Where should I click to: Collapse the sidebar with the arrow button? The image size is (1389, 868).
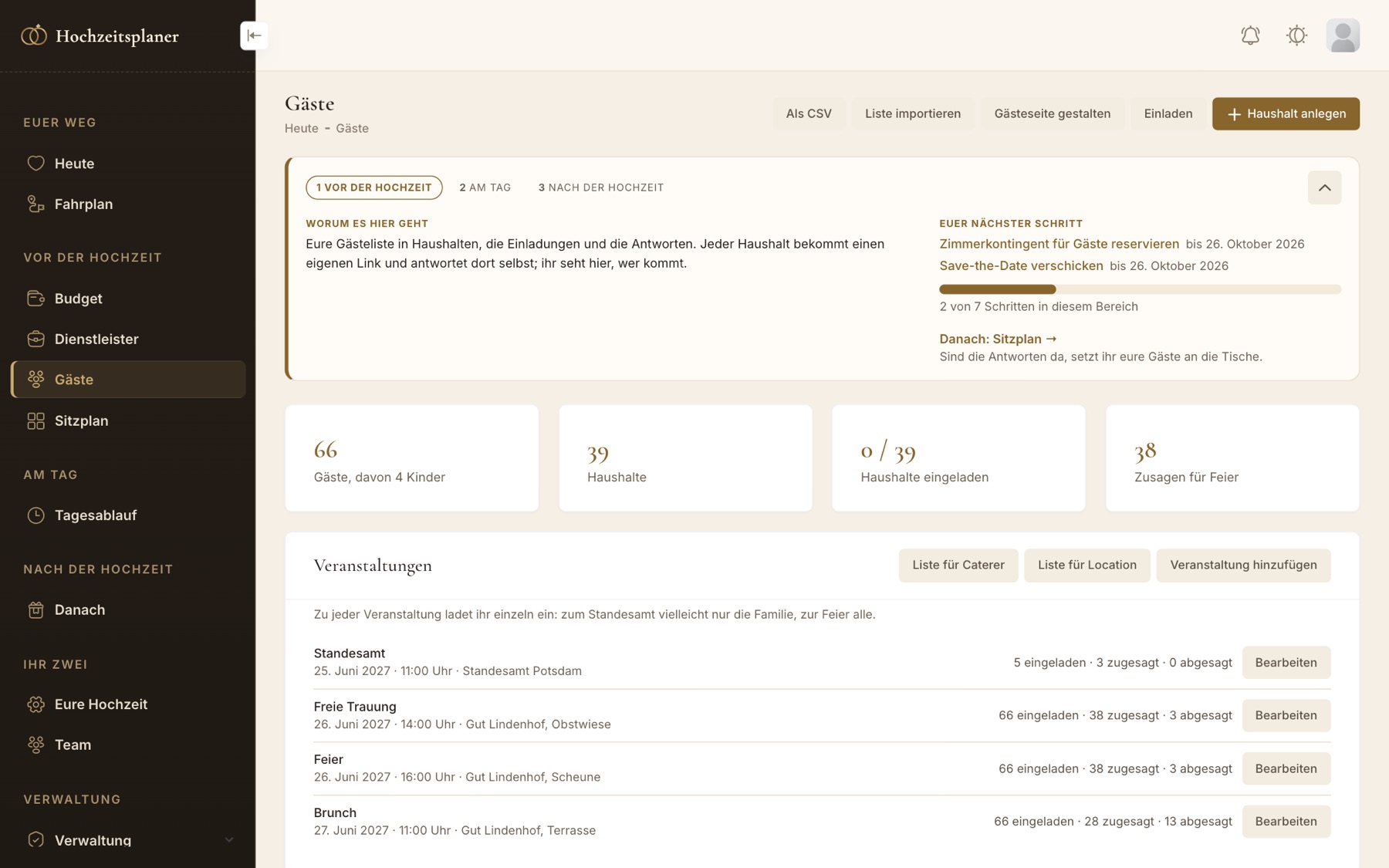pyautogui.click(x=254, y=35)
